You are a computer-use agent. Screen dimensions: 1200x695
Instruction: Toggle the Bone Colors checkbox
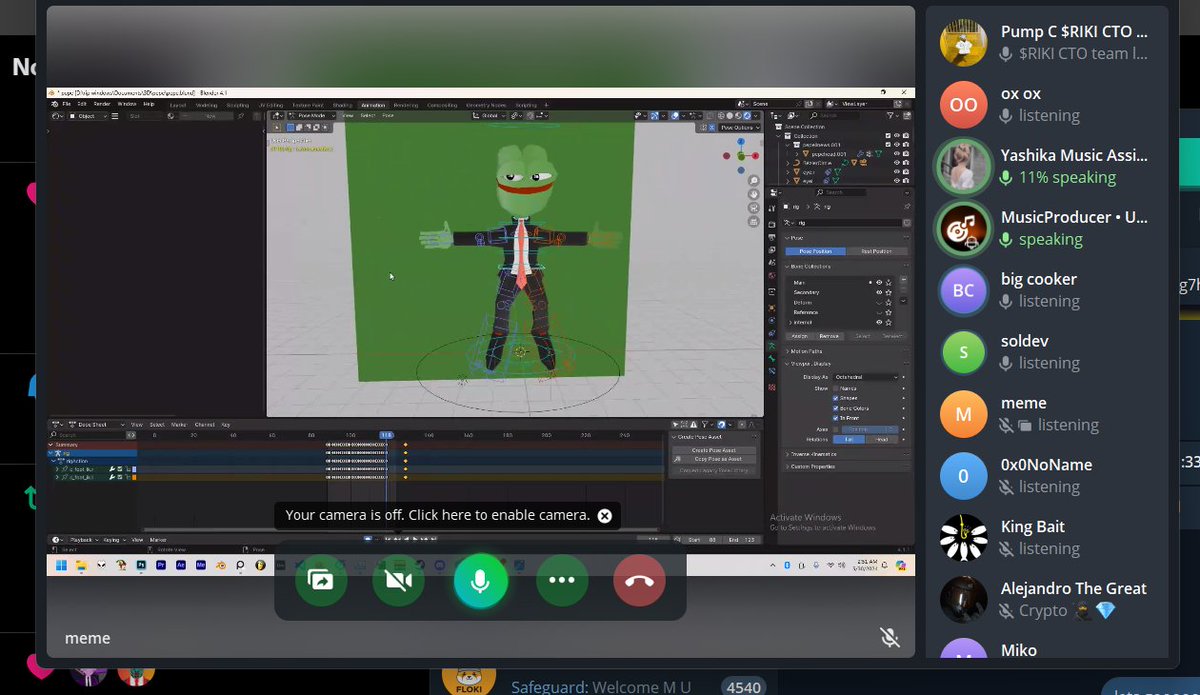836,408
